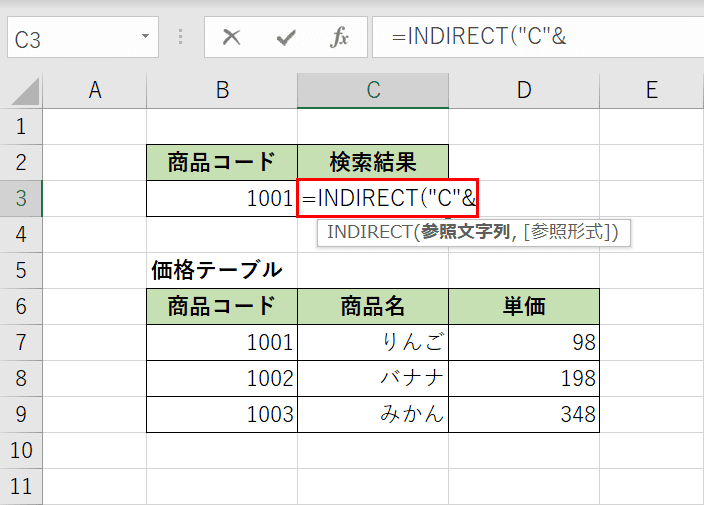Image resolution: width=704 pixels, height=505 pixels.
Task: Select column B header
Action: 222,90
